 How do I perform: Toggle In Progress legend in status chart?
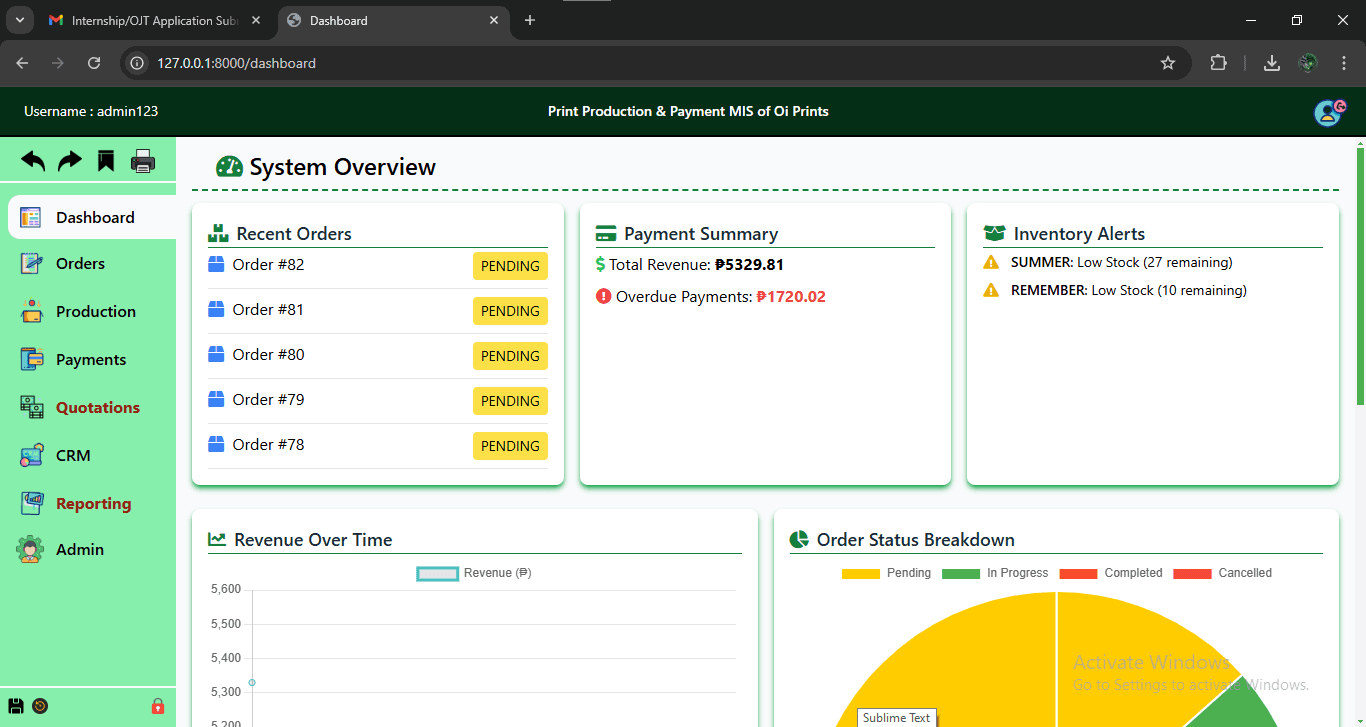[x=995, y=574]
